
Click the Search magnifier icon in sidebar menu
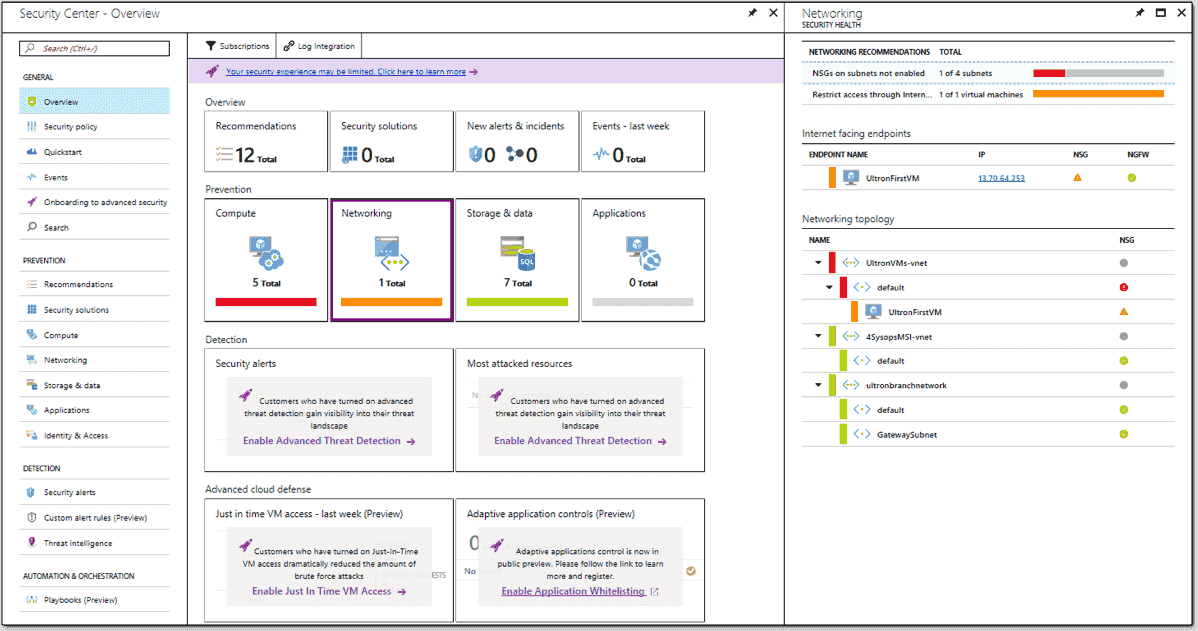[31, 227]
